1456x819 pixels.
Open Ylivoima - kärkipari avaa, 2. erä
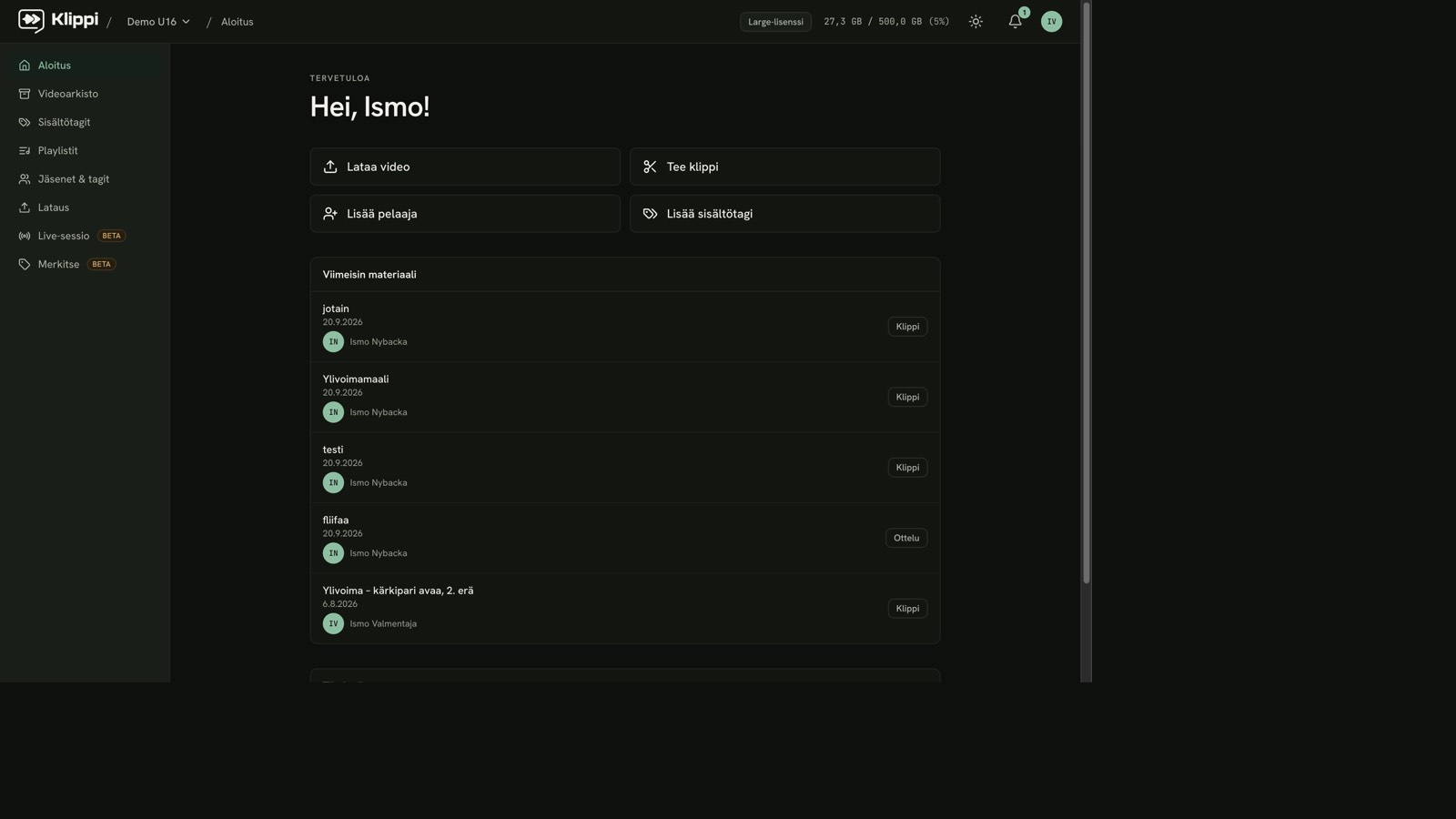pyautogui.click(x=625, y=608)
